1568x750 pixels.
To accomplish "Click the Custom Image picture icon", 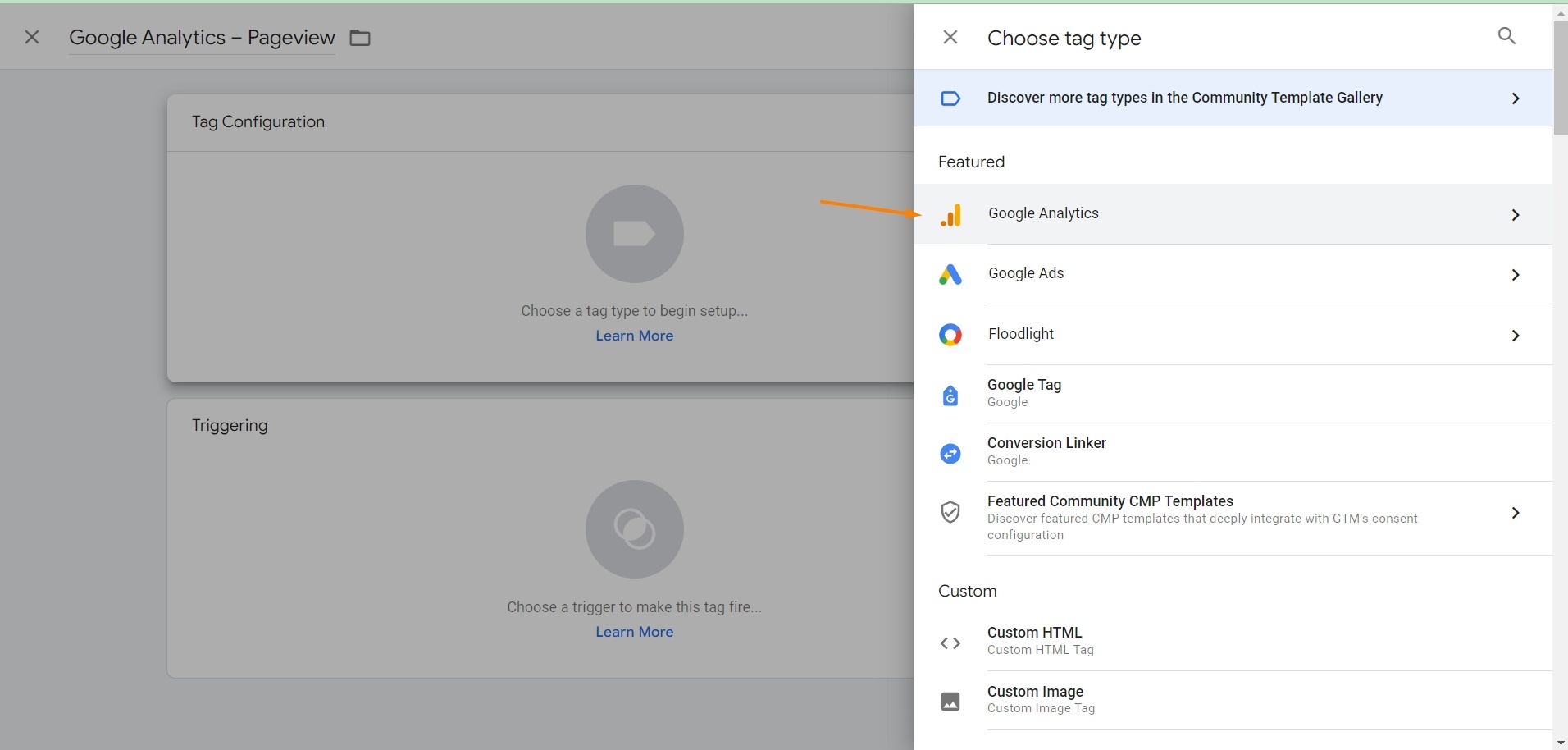I will pyautogui.click(x=950, y=702).
